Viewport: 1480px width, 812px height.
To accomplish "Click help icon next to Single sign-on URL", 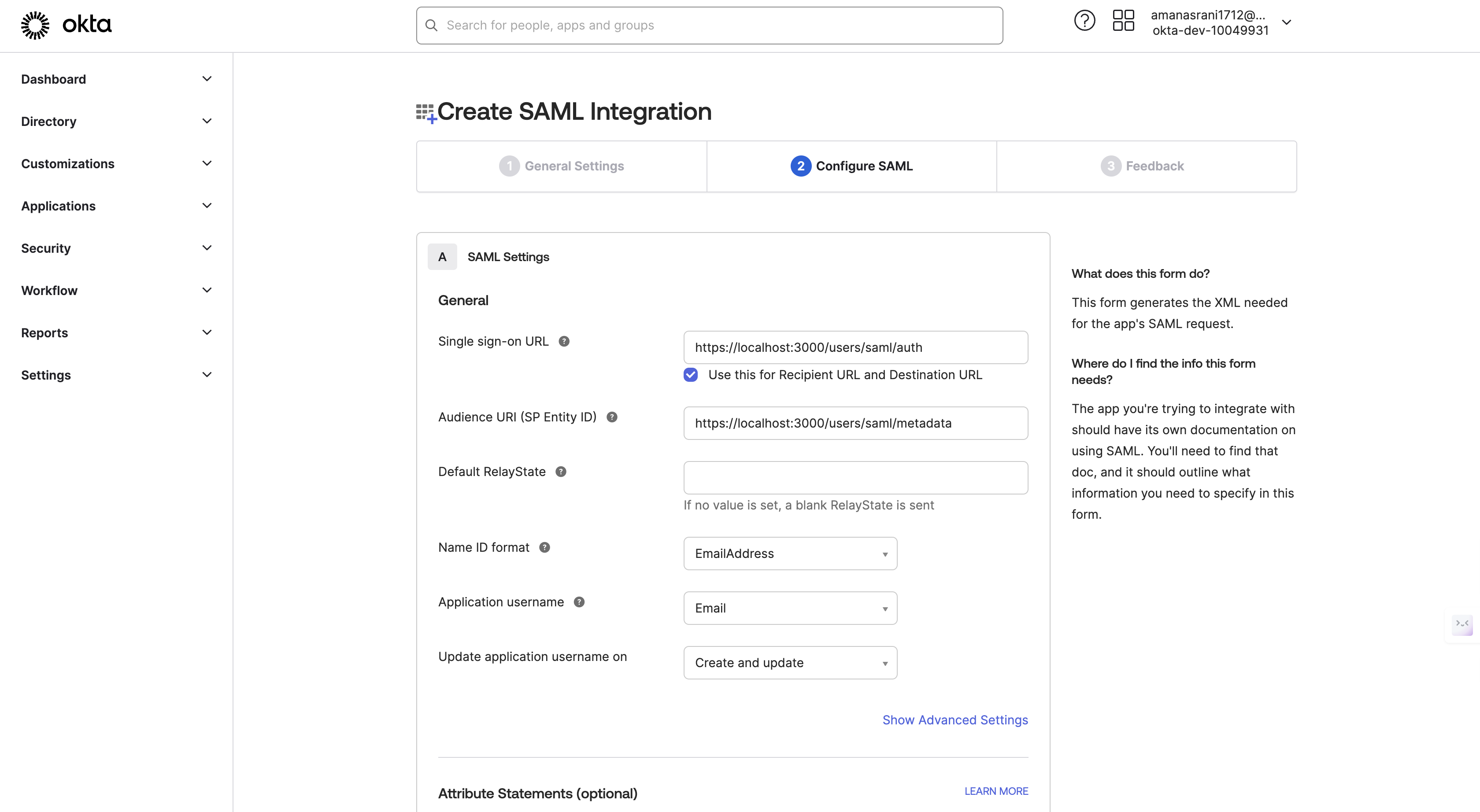I will point(564,341).
